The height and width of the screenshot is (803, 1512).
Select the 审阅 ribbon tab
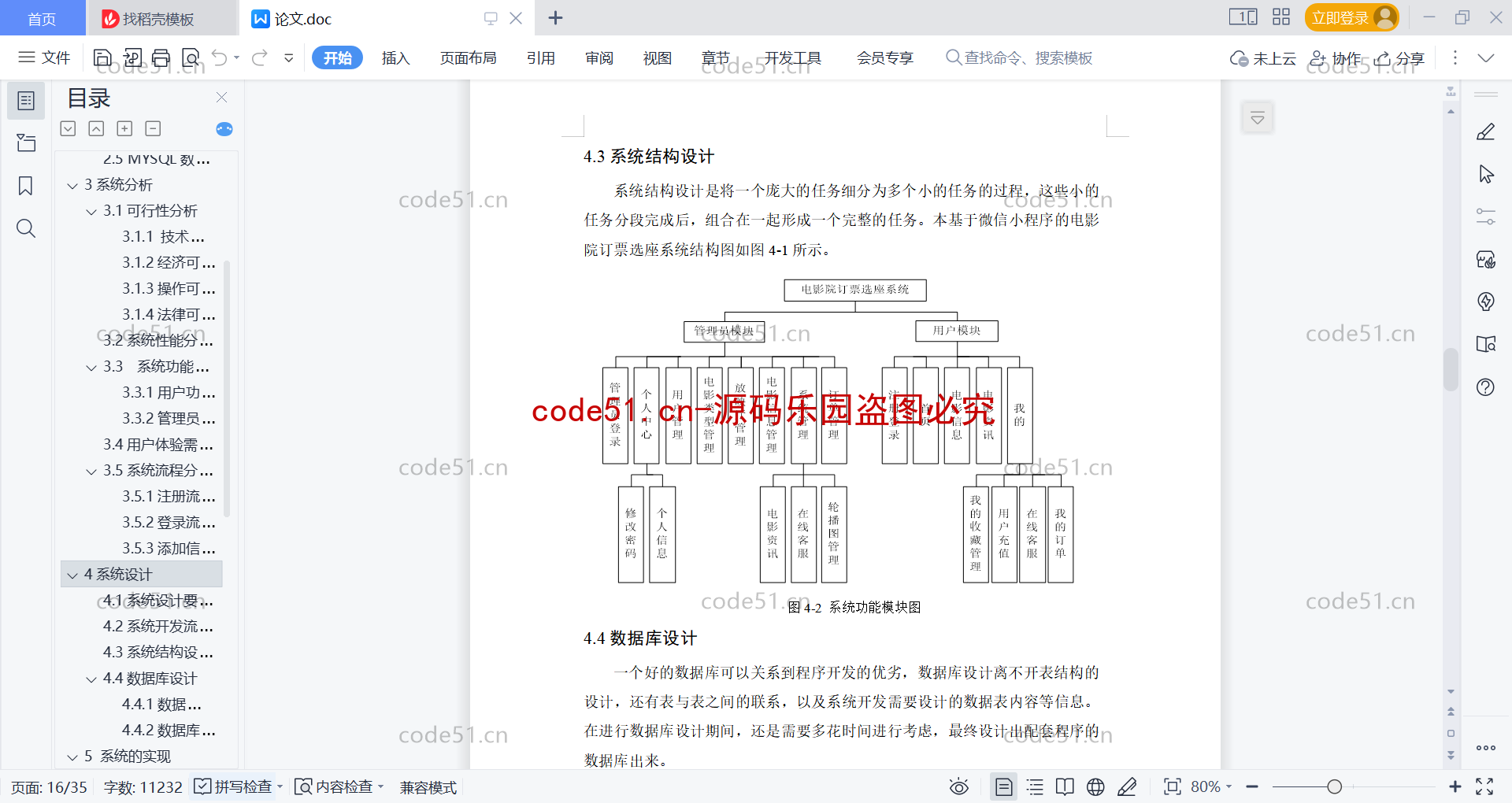click(599, 57)
